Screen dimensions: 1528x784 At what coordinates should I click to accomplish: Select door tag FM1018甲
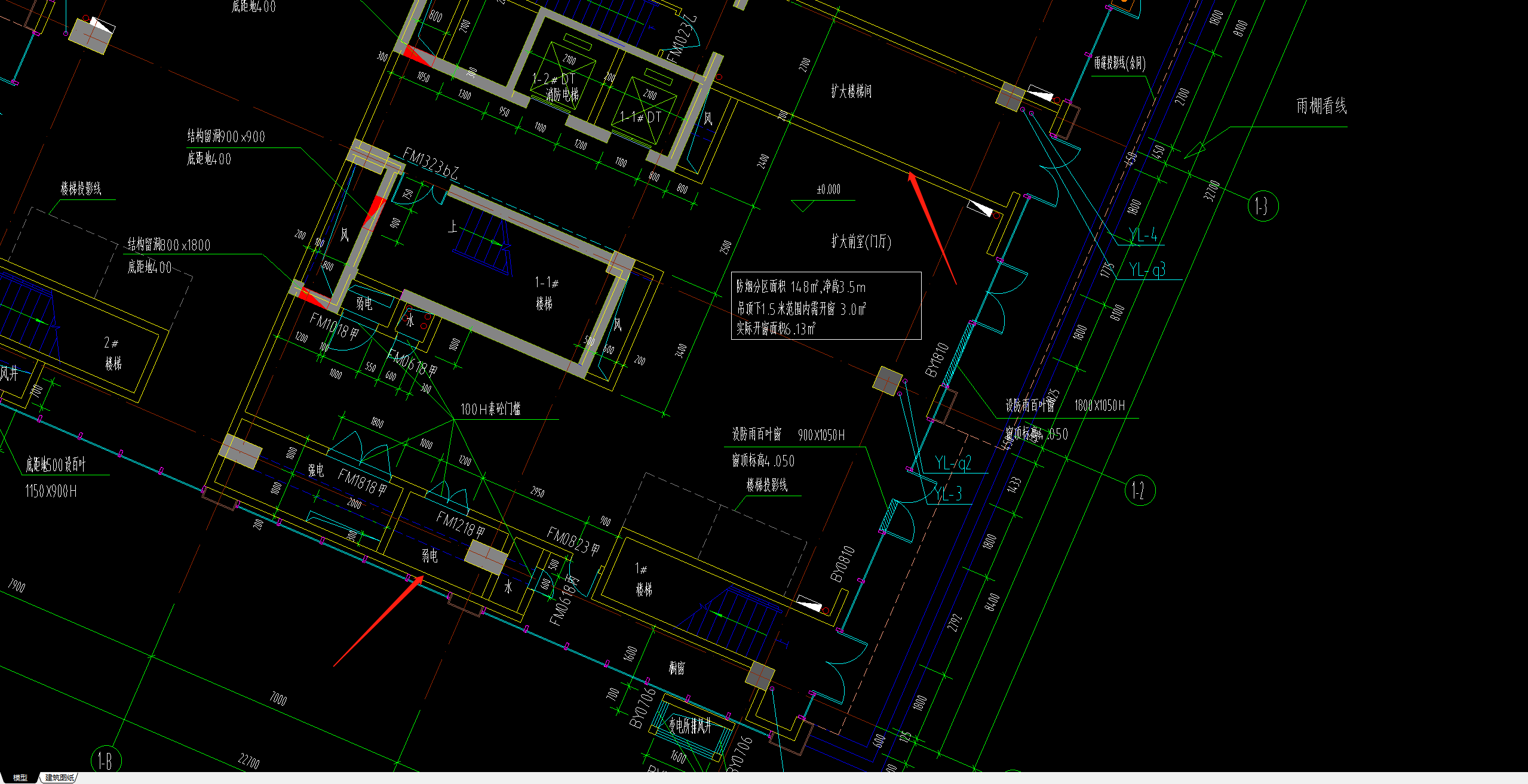334,327
